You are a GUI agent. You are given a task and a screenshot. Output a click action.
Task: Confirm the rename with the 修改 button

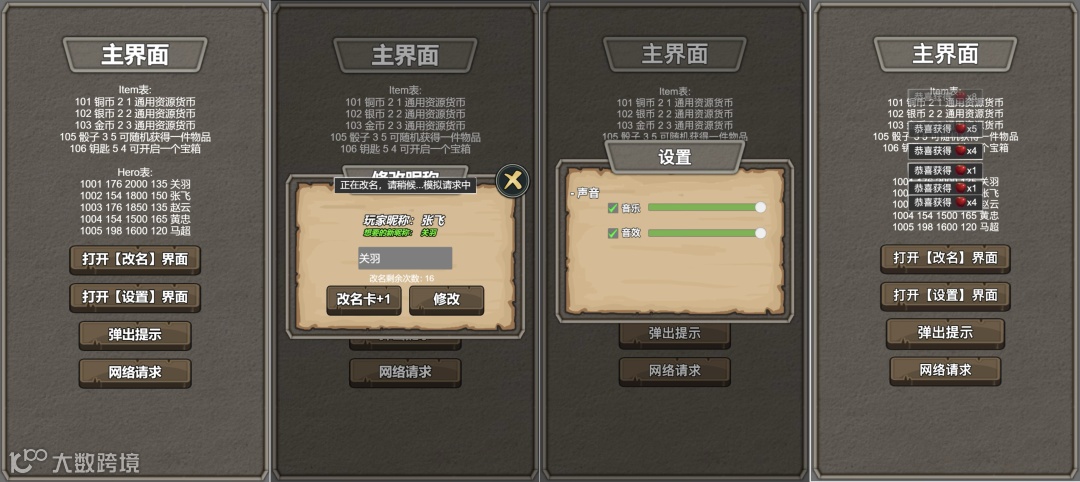click(x=446, y=300)
